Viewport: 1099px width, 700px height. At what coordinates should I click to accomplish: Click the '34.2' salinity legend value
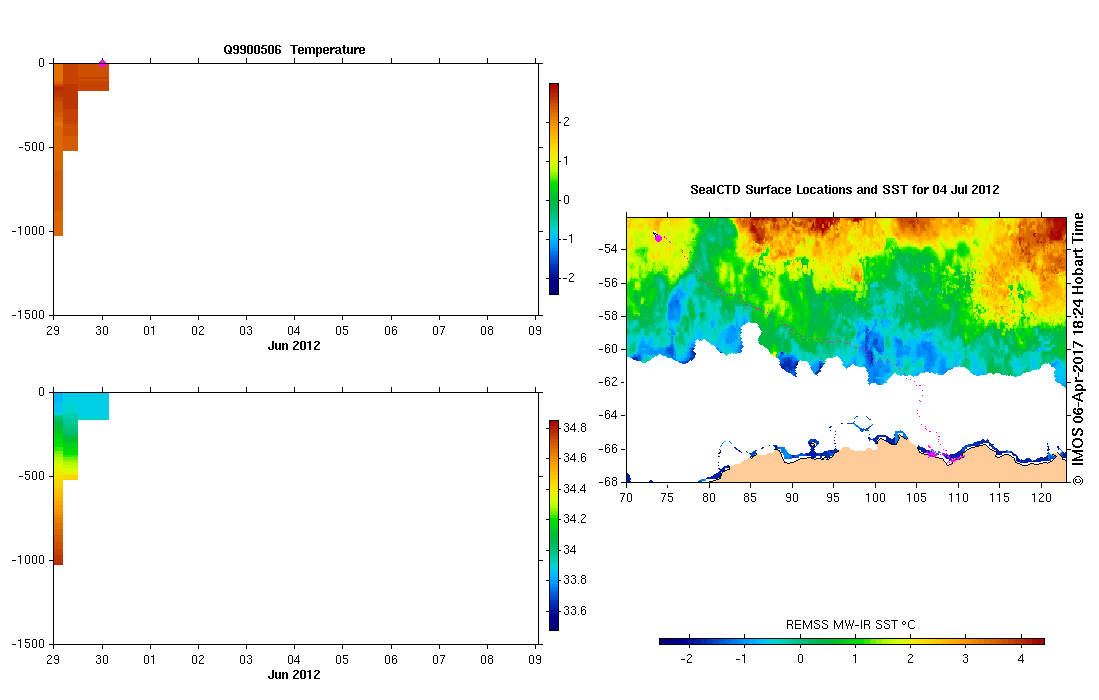click(575, 519)
